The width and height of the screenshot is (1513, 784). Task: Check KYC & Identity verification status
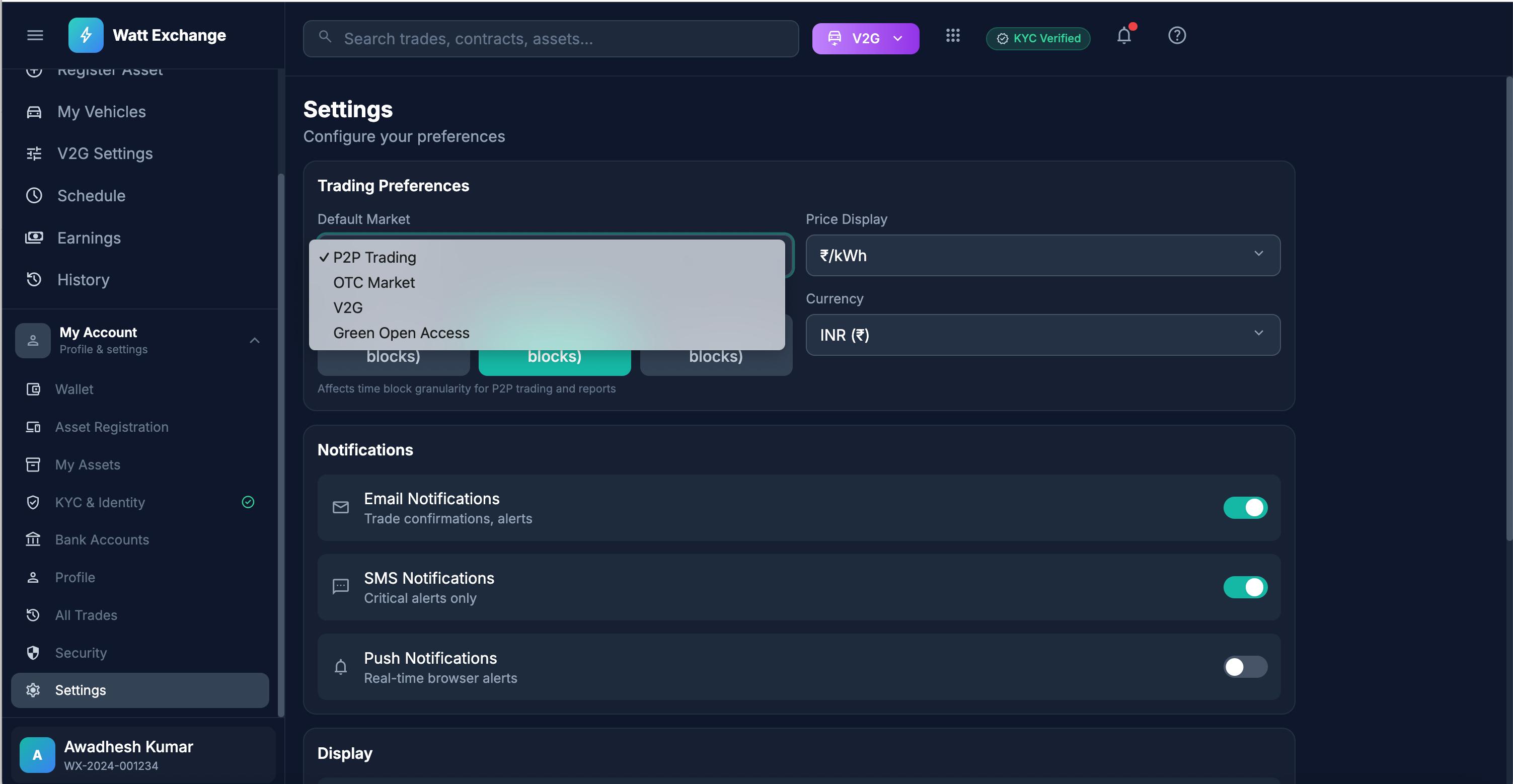[100, 502]
